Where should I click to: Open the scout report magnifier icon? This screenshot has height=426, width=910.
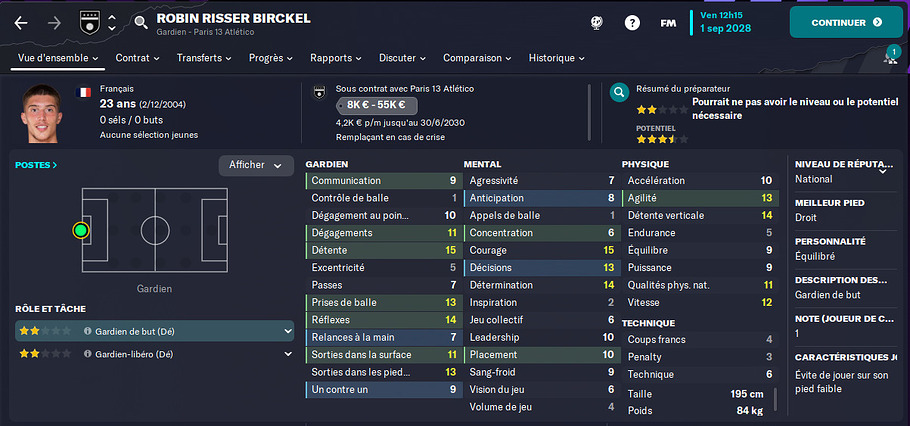click(620, 93)
